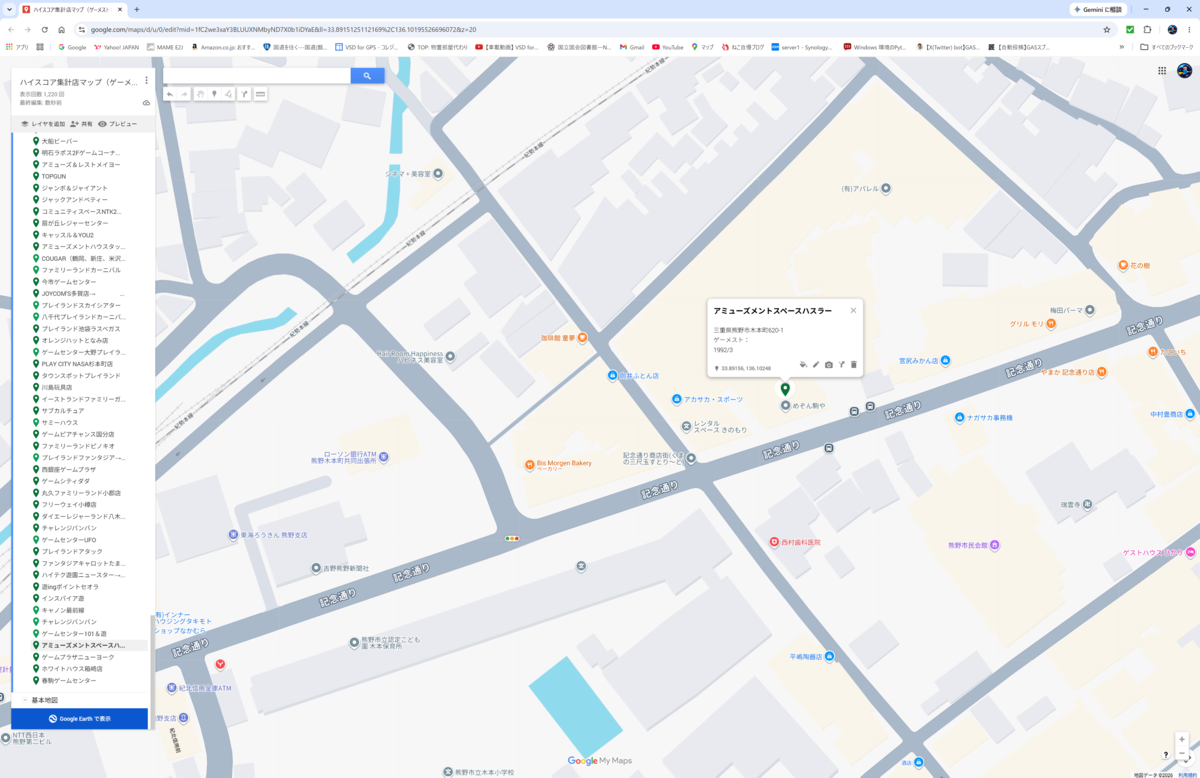Image resolution: width=1200 pixels, height=778 pixels.
Task: Click the 熊野市民会館 map pin
Action: tap(995, 545)
